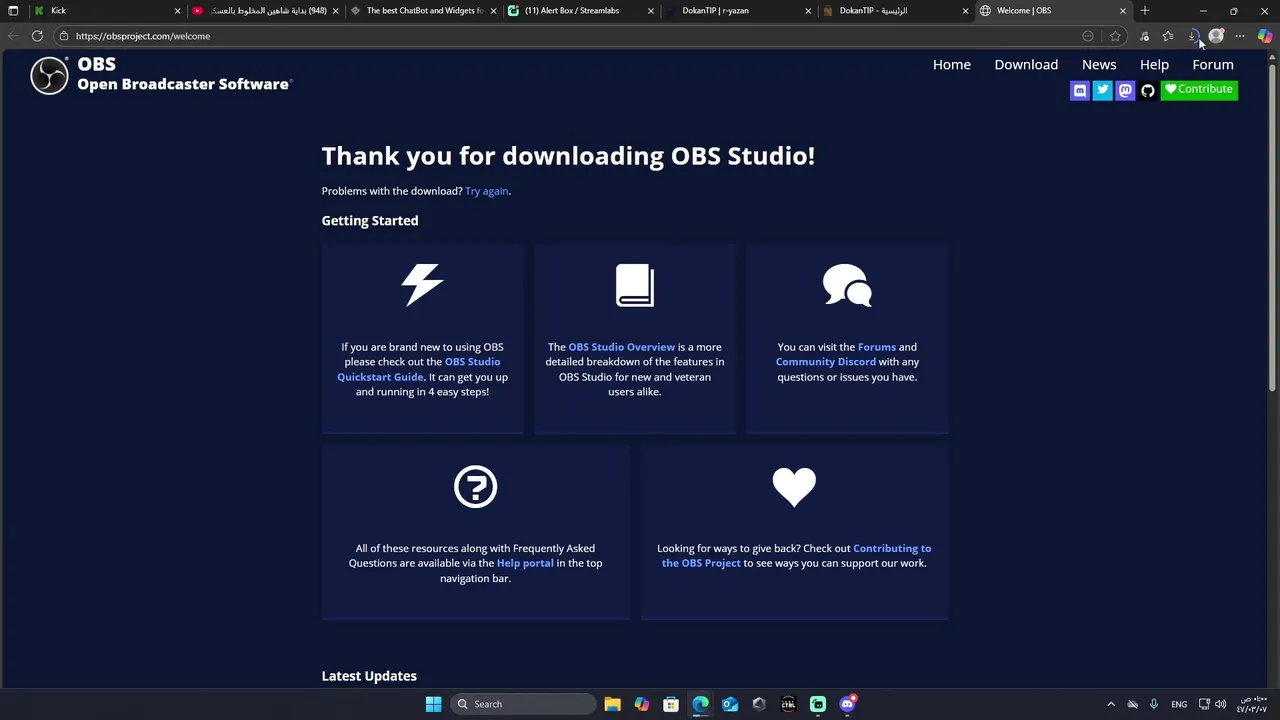Open the tab actions menu icon

click(x=13, y=11)
